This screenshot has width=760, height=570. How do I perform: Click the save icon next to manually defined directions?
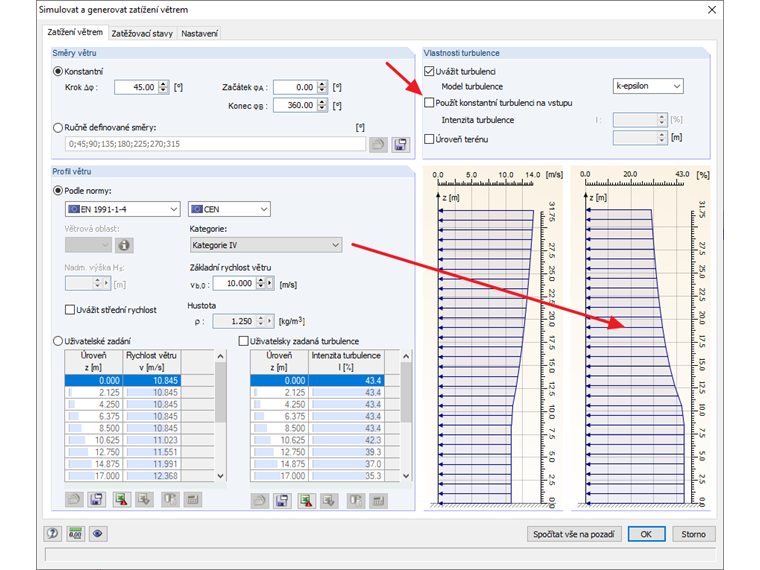(400, 144)
